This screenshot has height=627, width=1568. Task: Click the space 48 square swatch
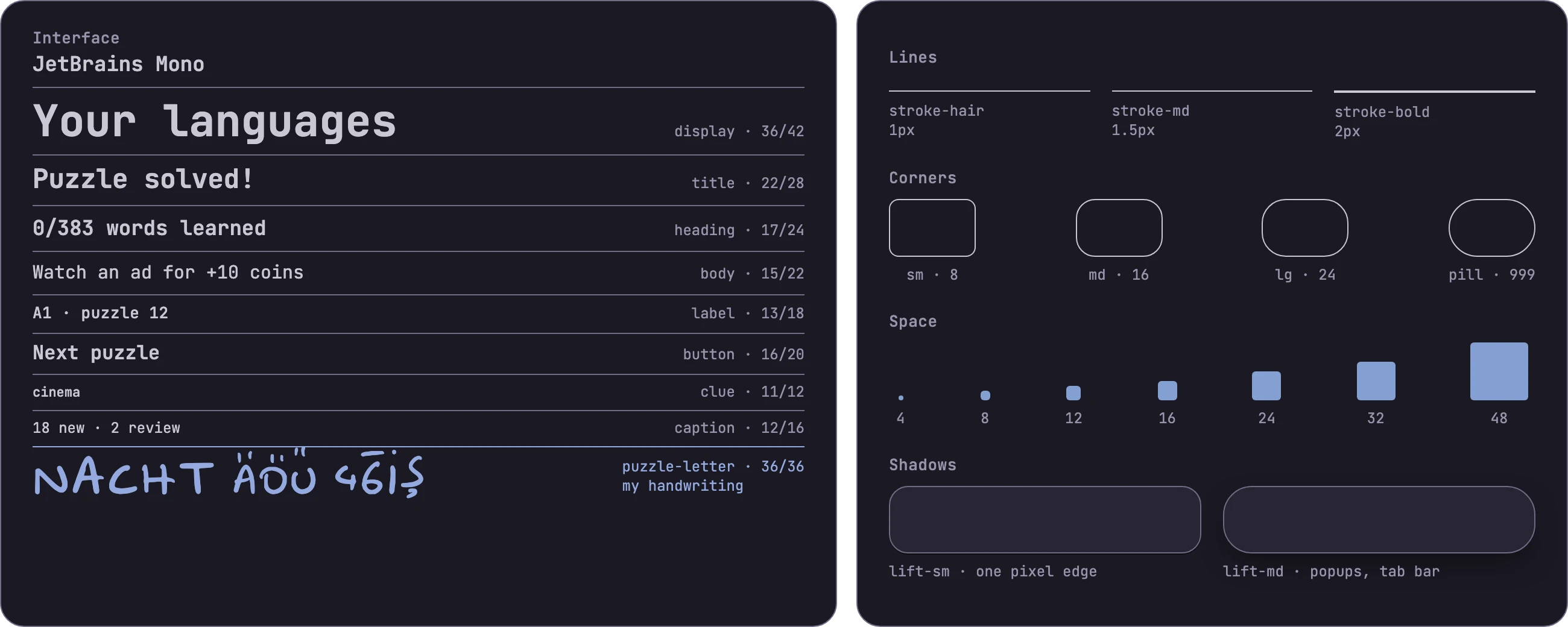point(1499,371)
